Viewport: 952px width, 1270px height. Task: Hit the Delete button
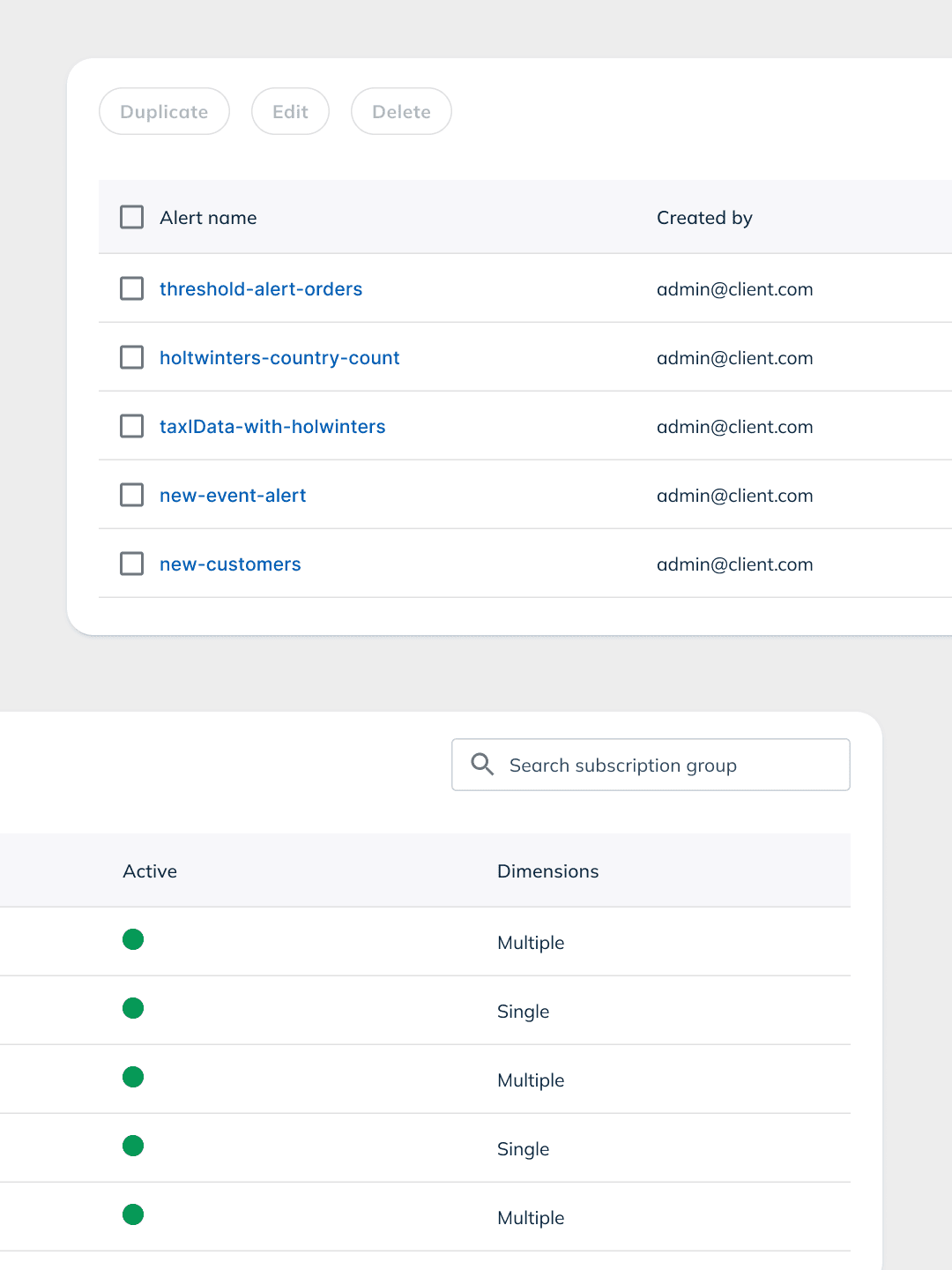pos(401,112)
